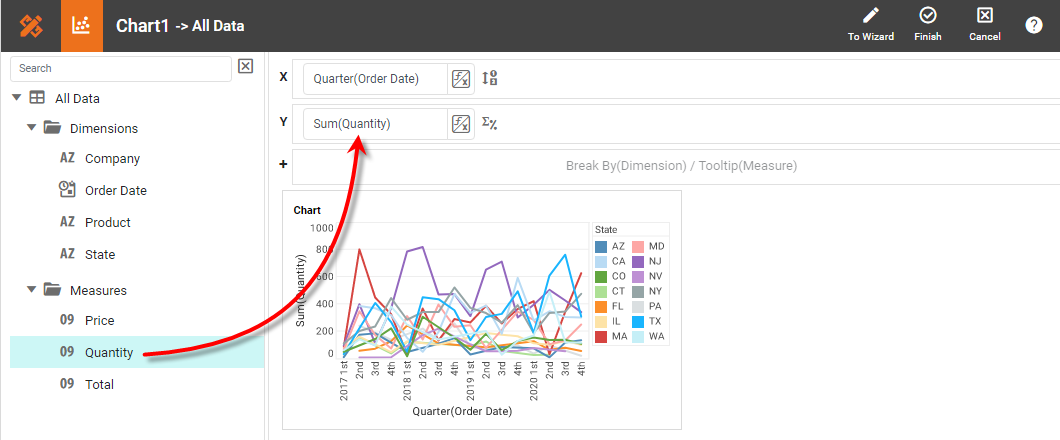This screenshot has height=440, width=1060.
Task: Click the NJ purple legend swatch
Action: click(x=638, y=261)
